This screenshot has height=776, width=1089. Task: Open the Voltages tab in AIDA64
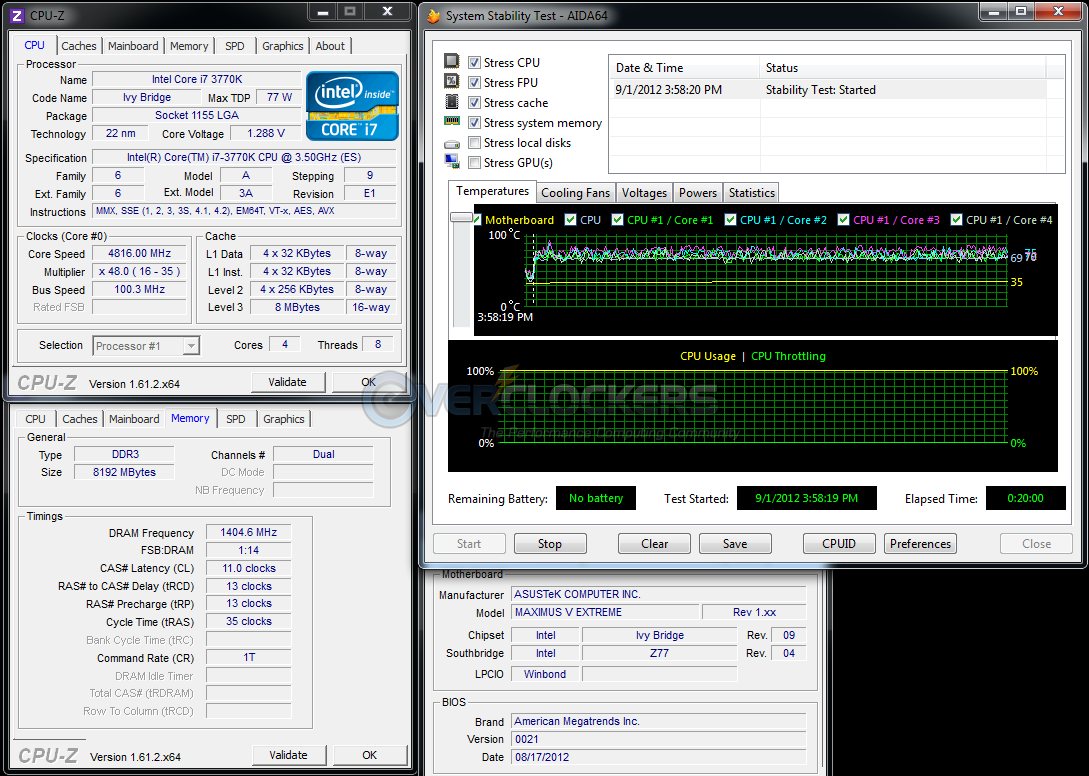tap(644, 193)
